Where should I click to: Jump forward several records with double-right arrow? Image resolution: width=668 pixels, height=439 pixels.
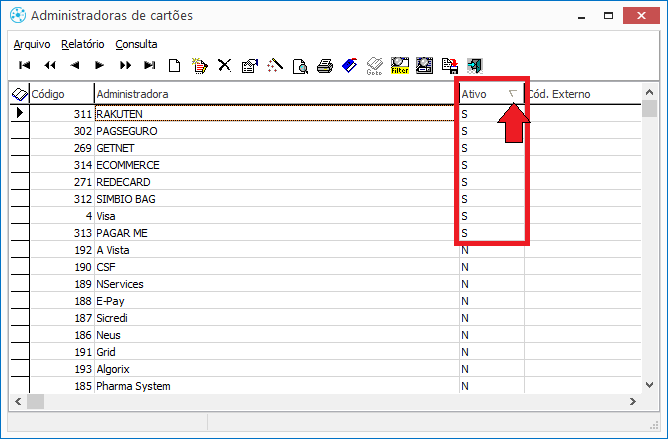coord(125,65)
